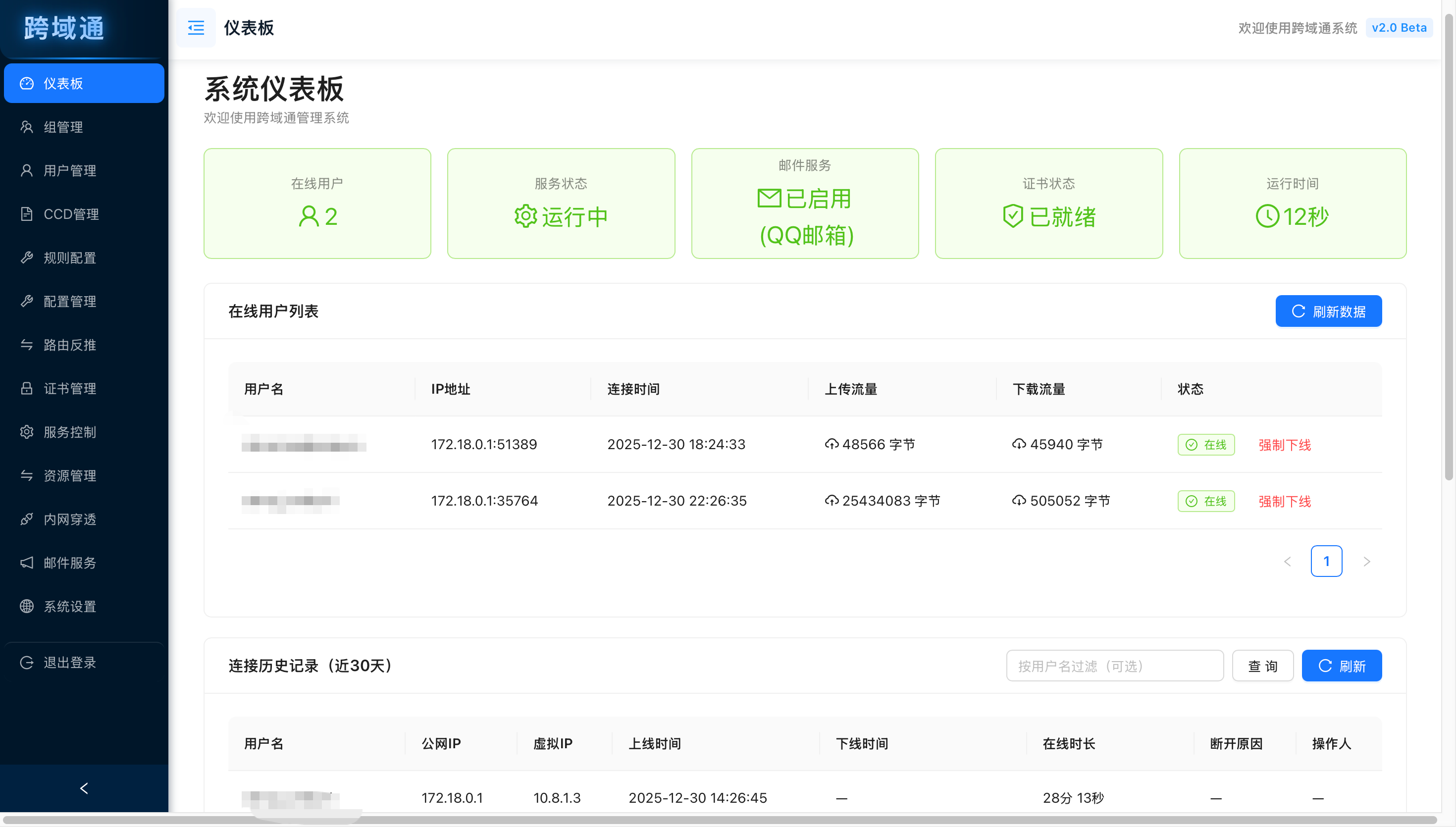Click the 查询 query button
The width and height of the screenshot is (1456, 827).
coord(1262,665)
